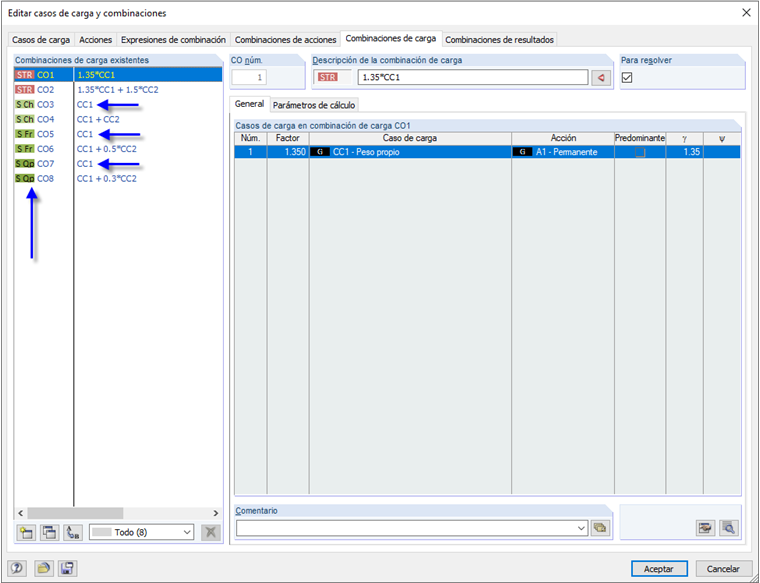The width and height of the screenshot is (760, 583).
Task: Select combination CO7 in list
Action: point(118,164)
